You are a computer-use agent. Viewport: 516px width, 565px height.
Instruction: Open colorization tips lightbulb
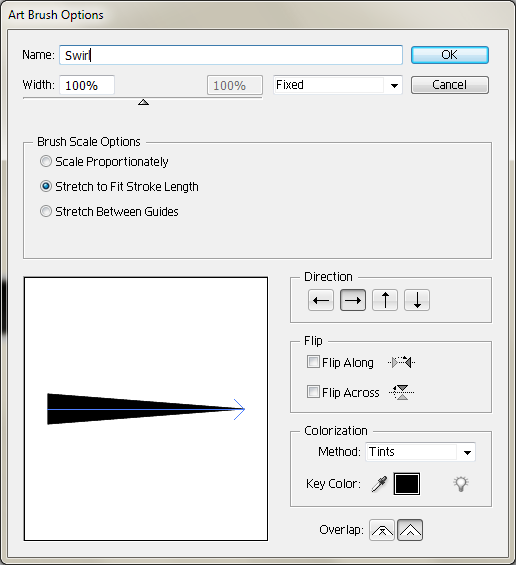click(461, 484)
